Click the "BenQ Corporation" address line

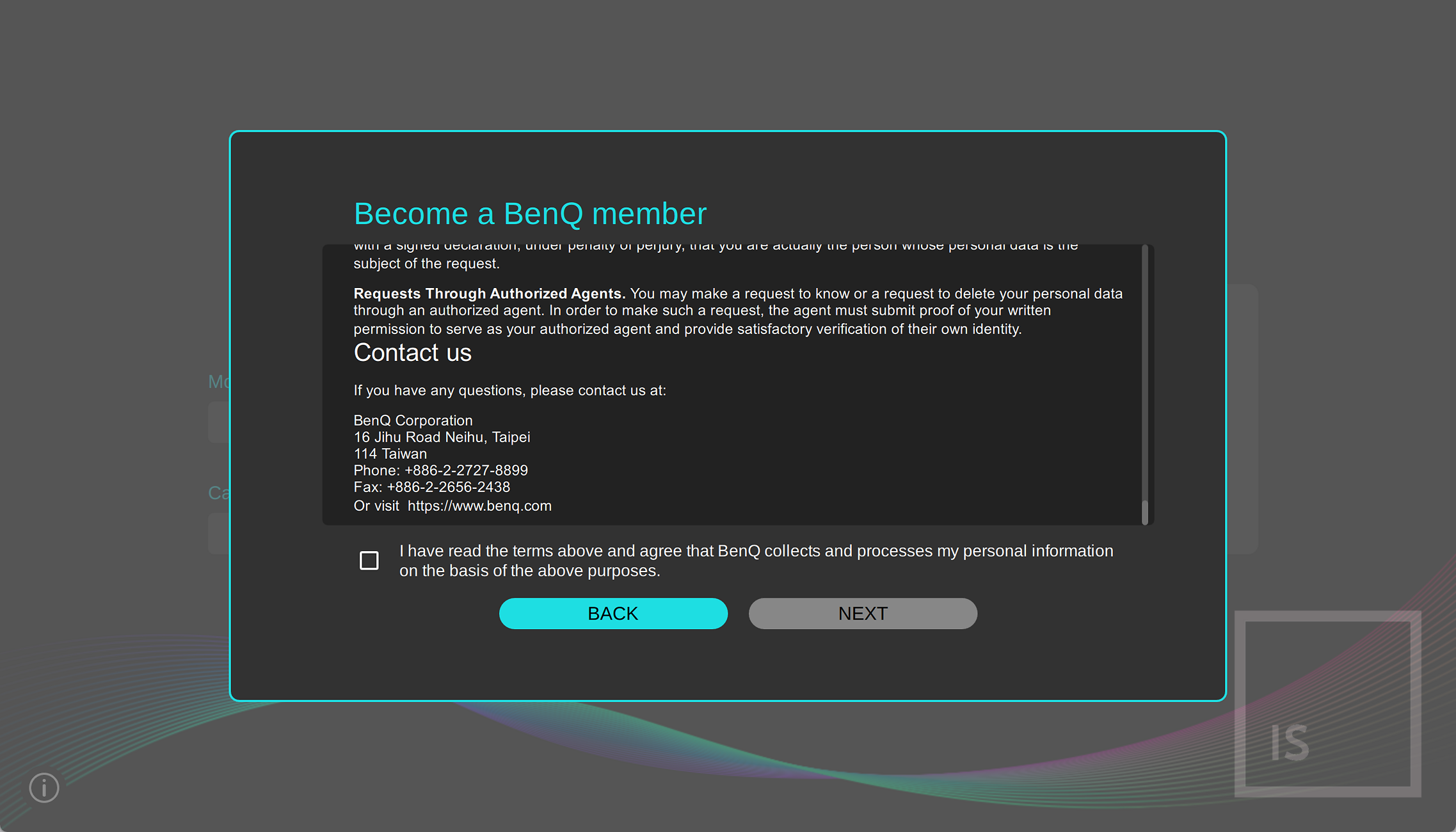(413, 420)
